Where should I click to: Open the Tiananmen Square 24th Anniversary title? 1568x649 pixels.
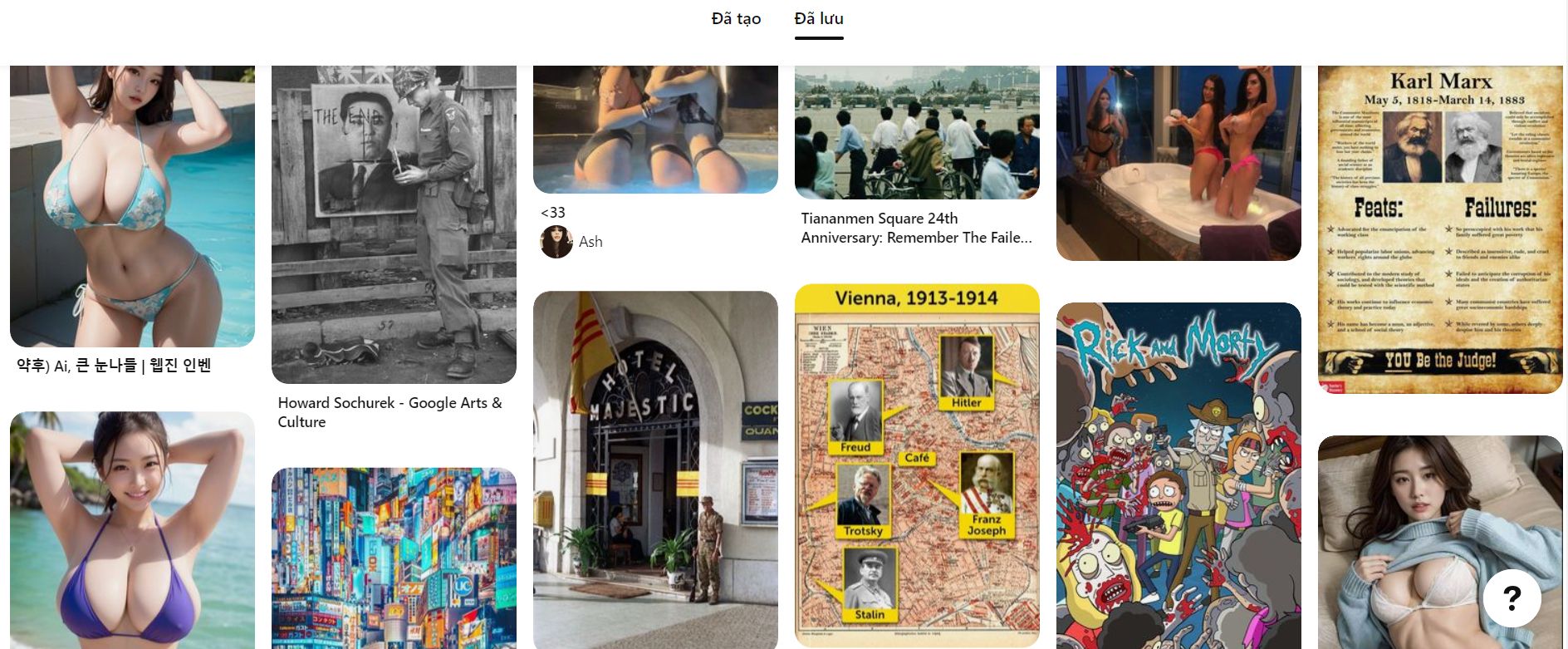pos(916,228)
